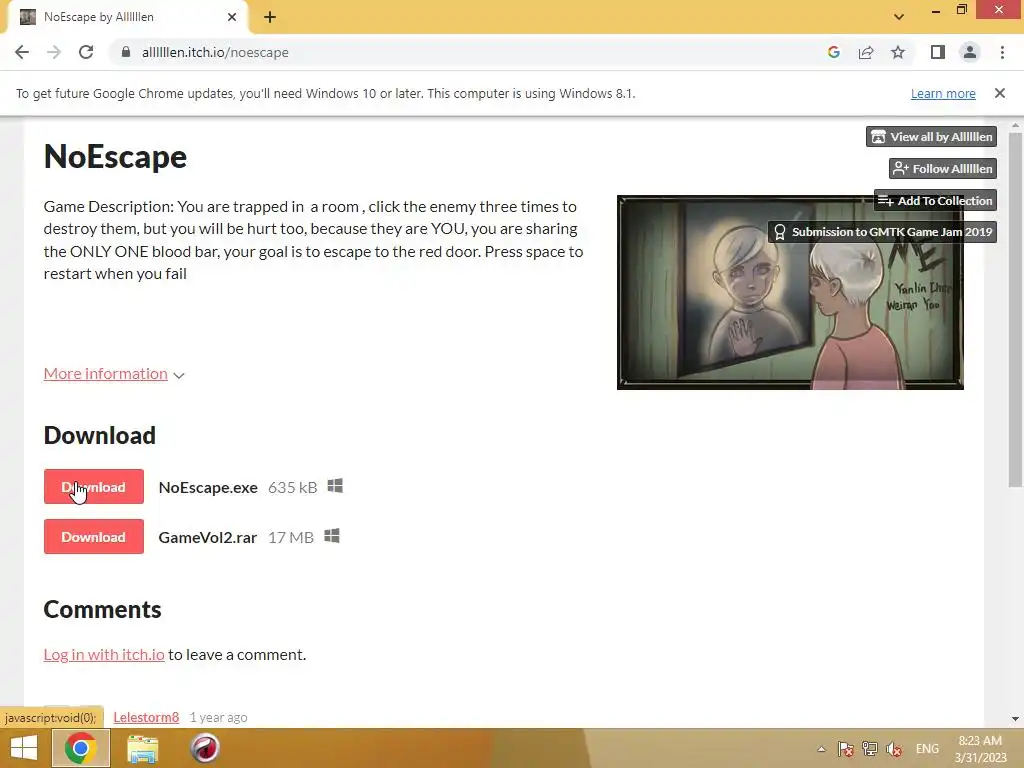Select the NoEscape by Allllllen tab

[x=127, y=17]
